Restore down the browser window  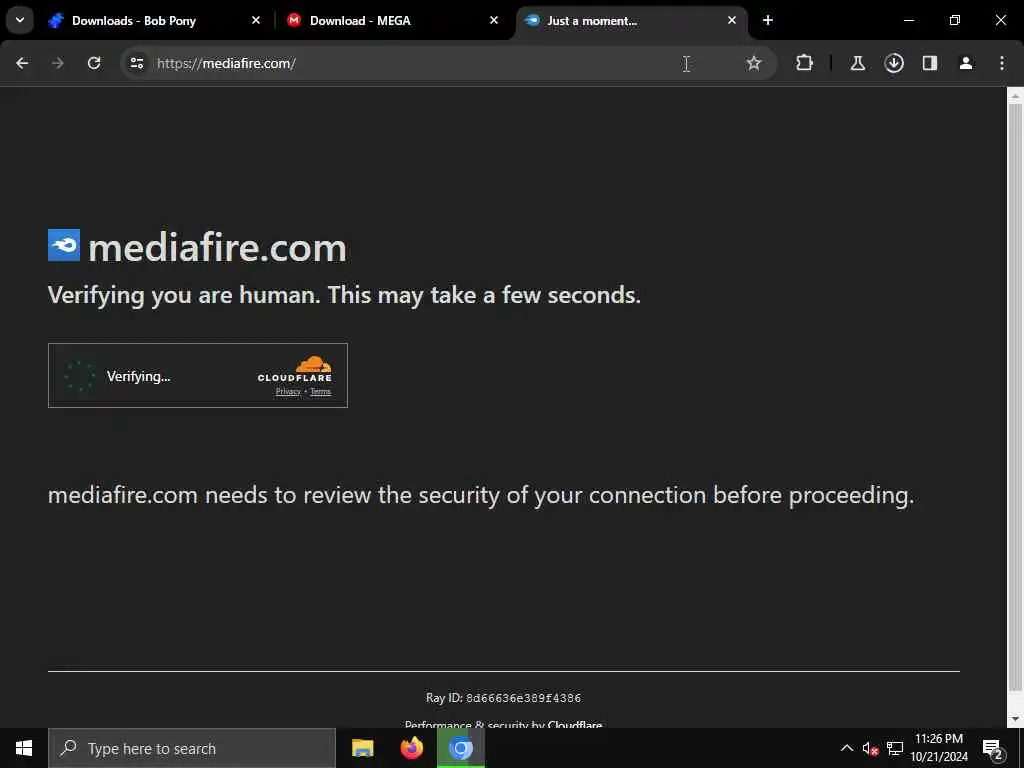pyautogui.click(x=955, y=20)
